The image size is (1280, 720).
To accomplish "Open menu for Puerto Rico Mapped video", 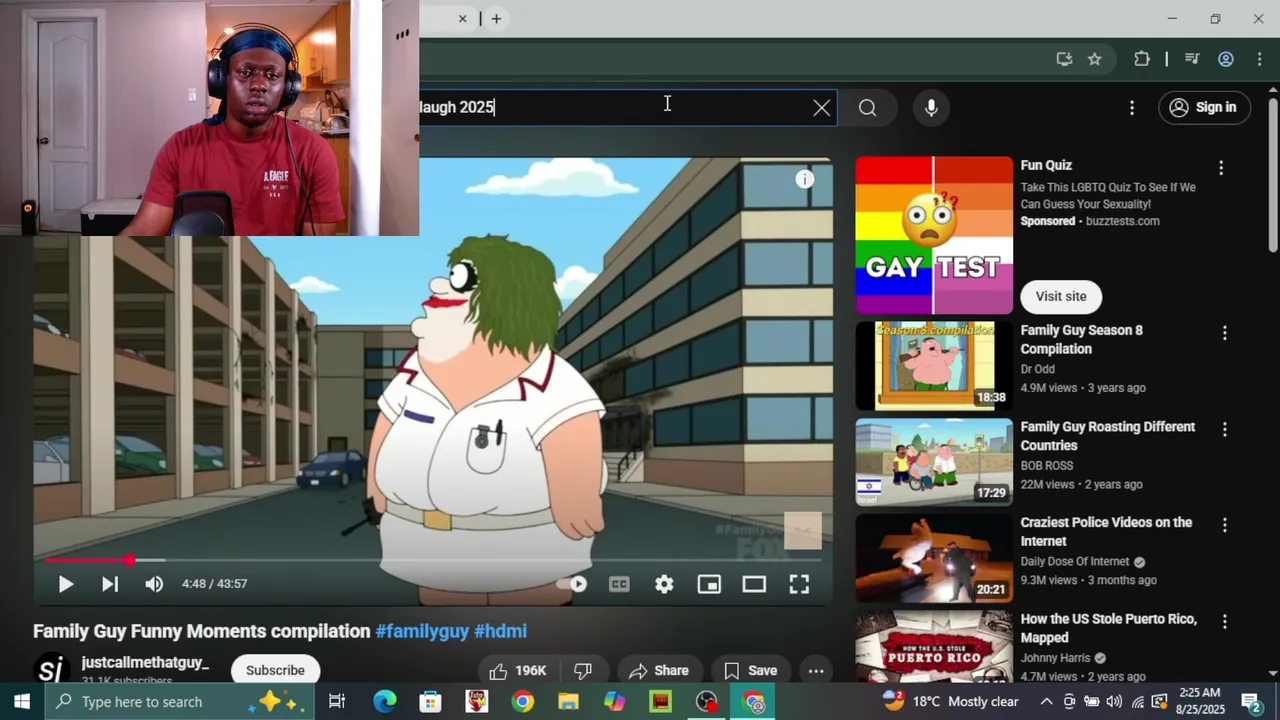I will tap(1224, 622).
